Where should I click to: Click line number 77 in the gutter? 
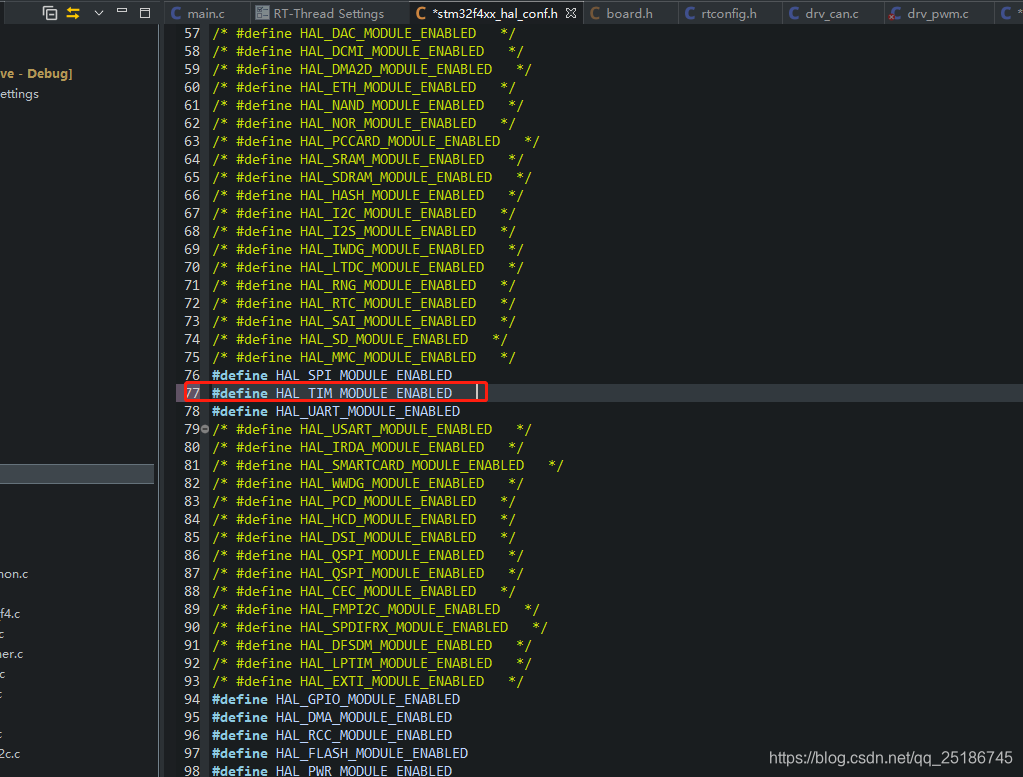tap(191, 393)
